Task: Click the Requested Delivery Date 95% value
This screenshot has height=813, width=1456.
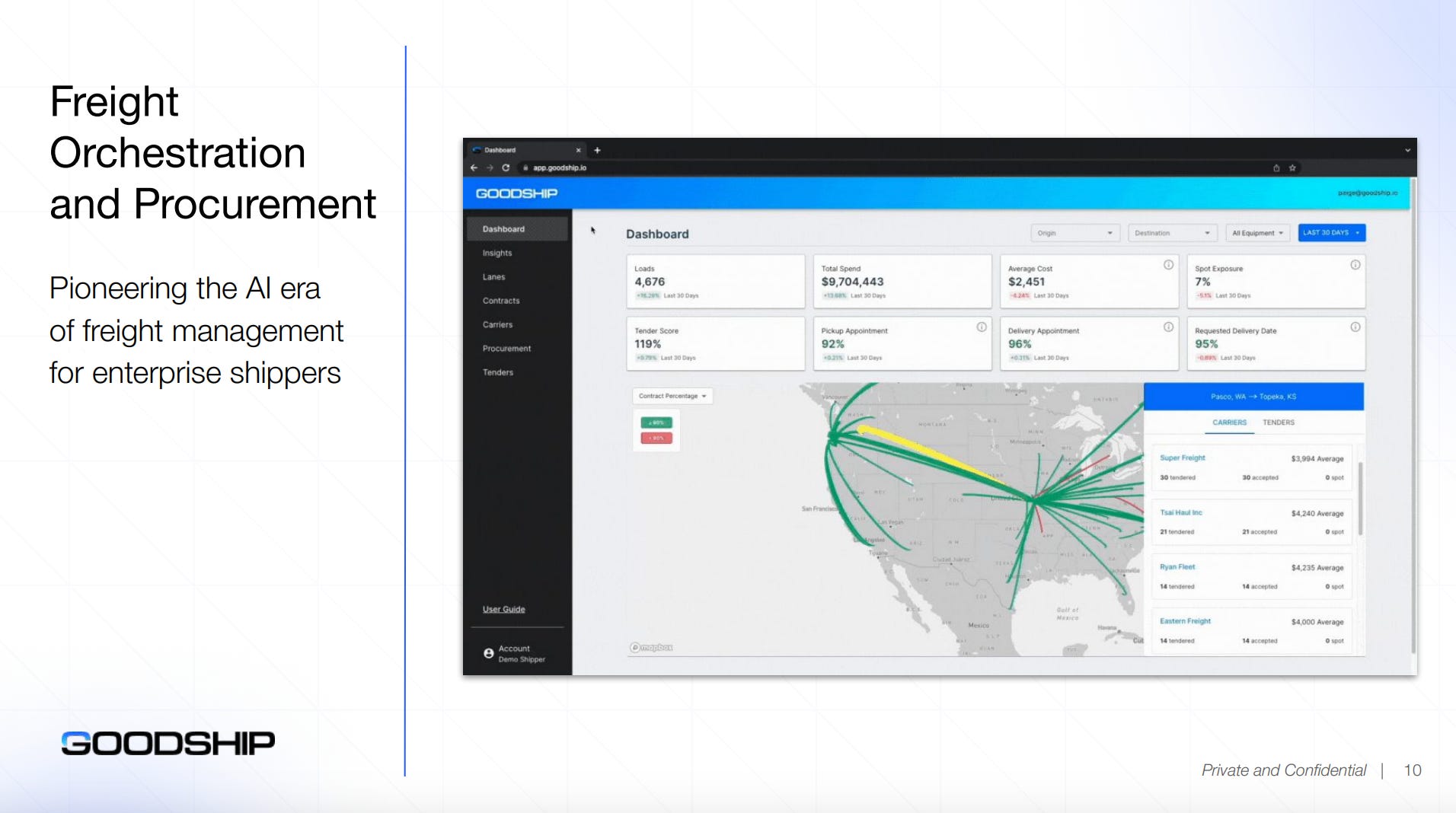Action: click(x=1206, y=344)
